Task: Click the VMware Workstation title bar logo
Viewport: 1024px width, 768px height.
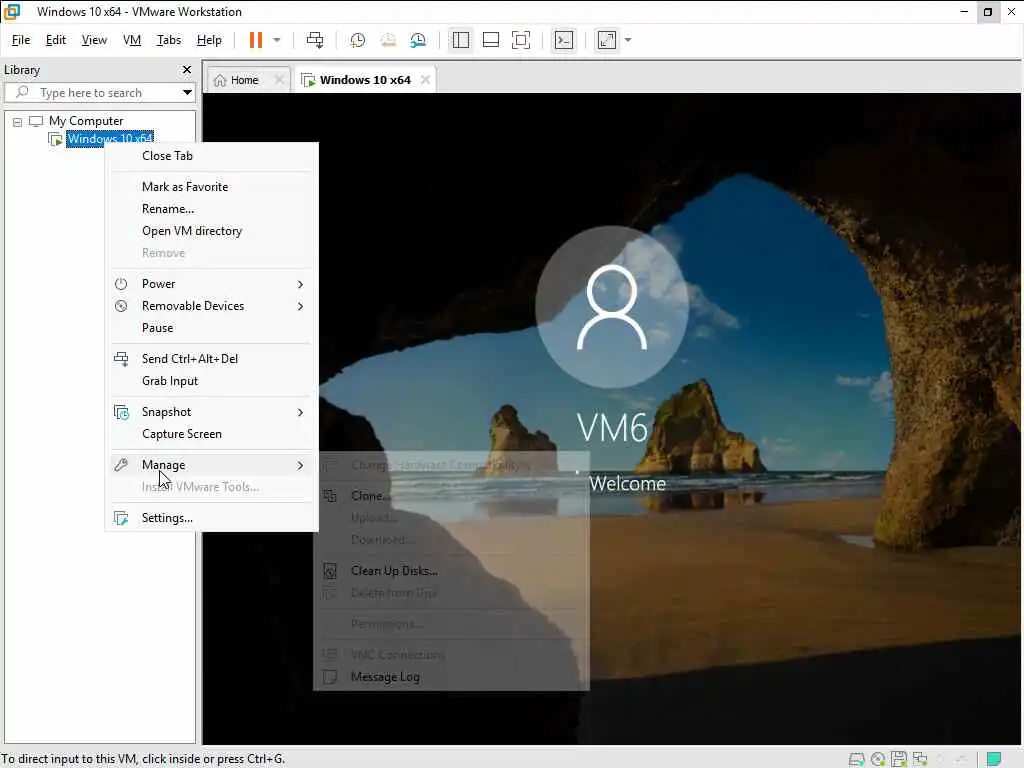Action: pyautogui.click(x=12, y=12)
